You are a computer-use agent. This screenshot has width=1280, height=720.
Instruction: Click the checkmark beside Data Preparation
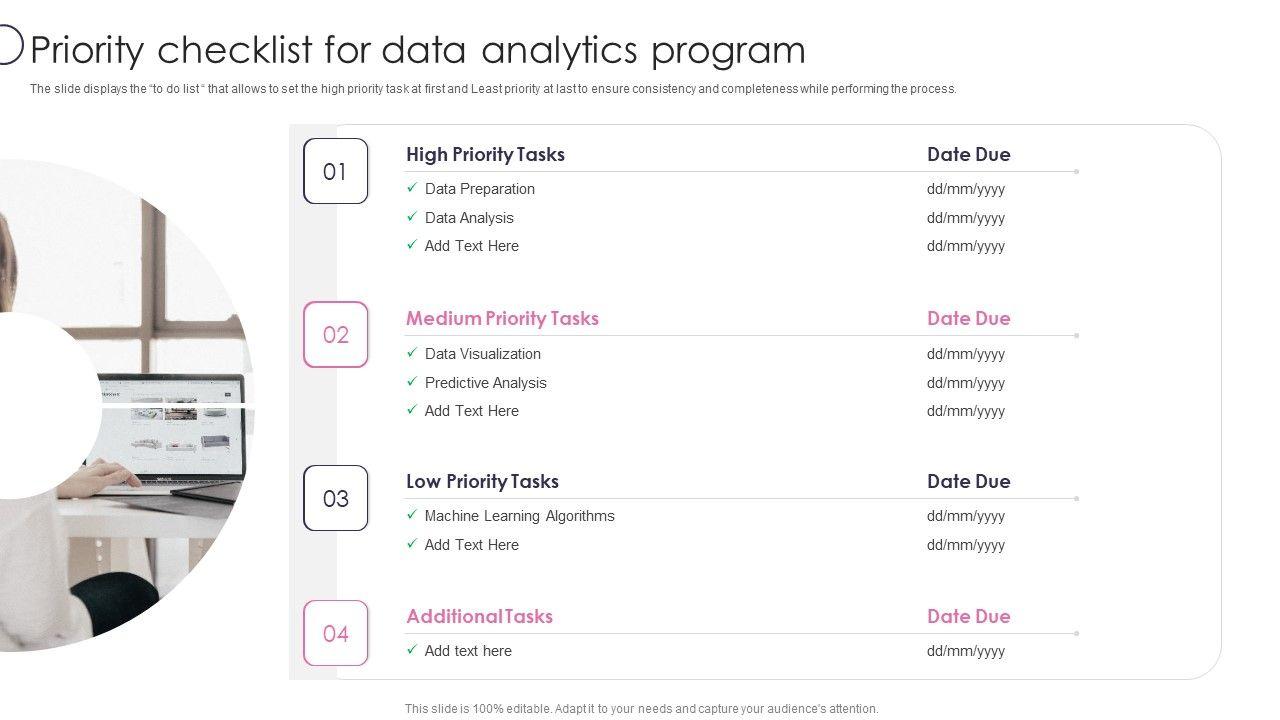(412, 188)
